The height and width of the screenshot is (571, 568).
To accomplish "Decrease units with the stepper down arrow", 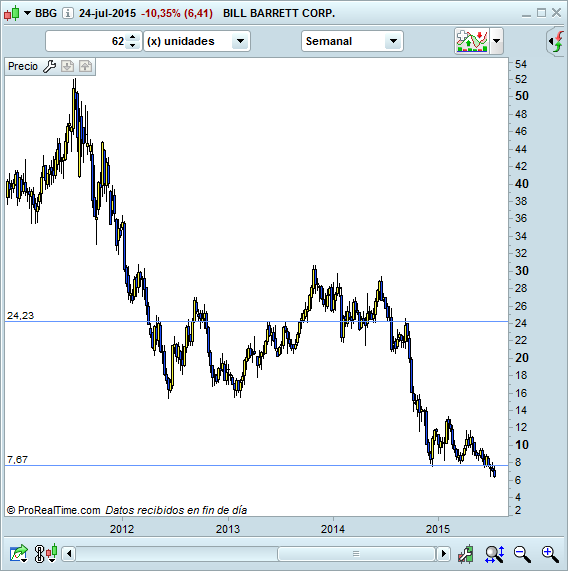I will [x=133, y=46].
